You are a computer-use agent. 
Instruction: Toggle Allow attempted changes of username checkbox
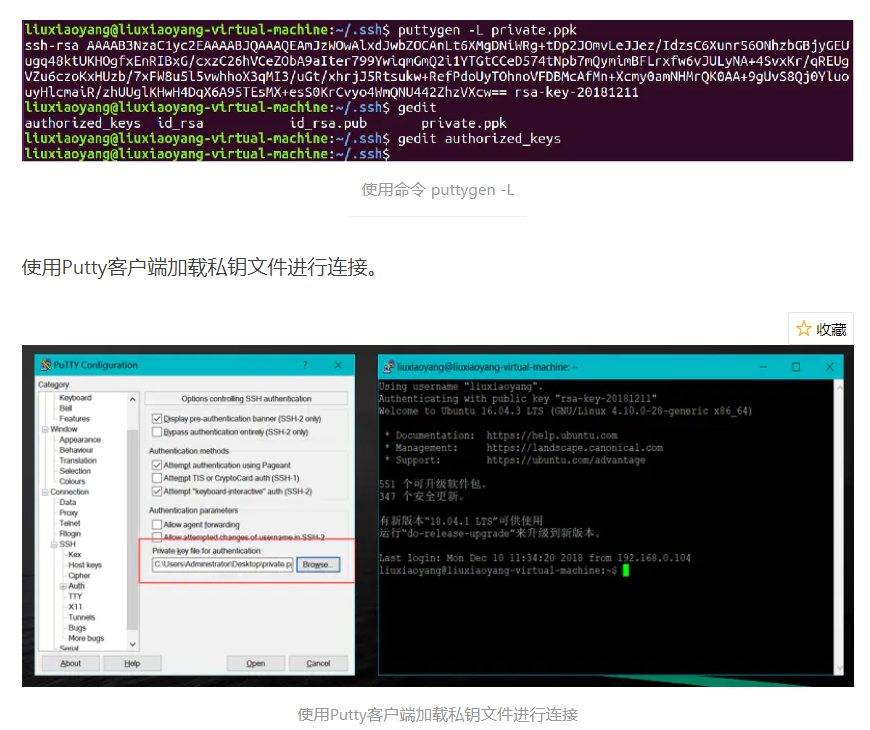(x=157, y=537)
